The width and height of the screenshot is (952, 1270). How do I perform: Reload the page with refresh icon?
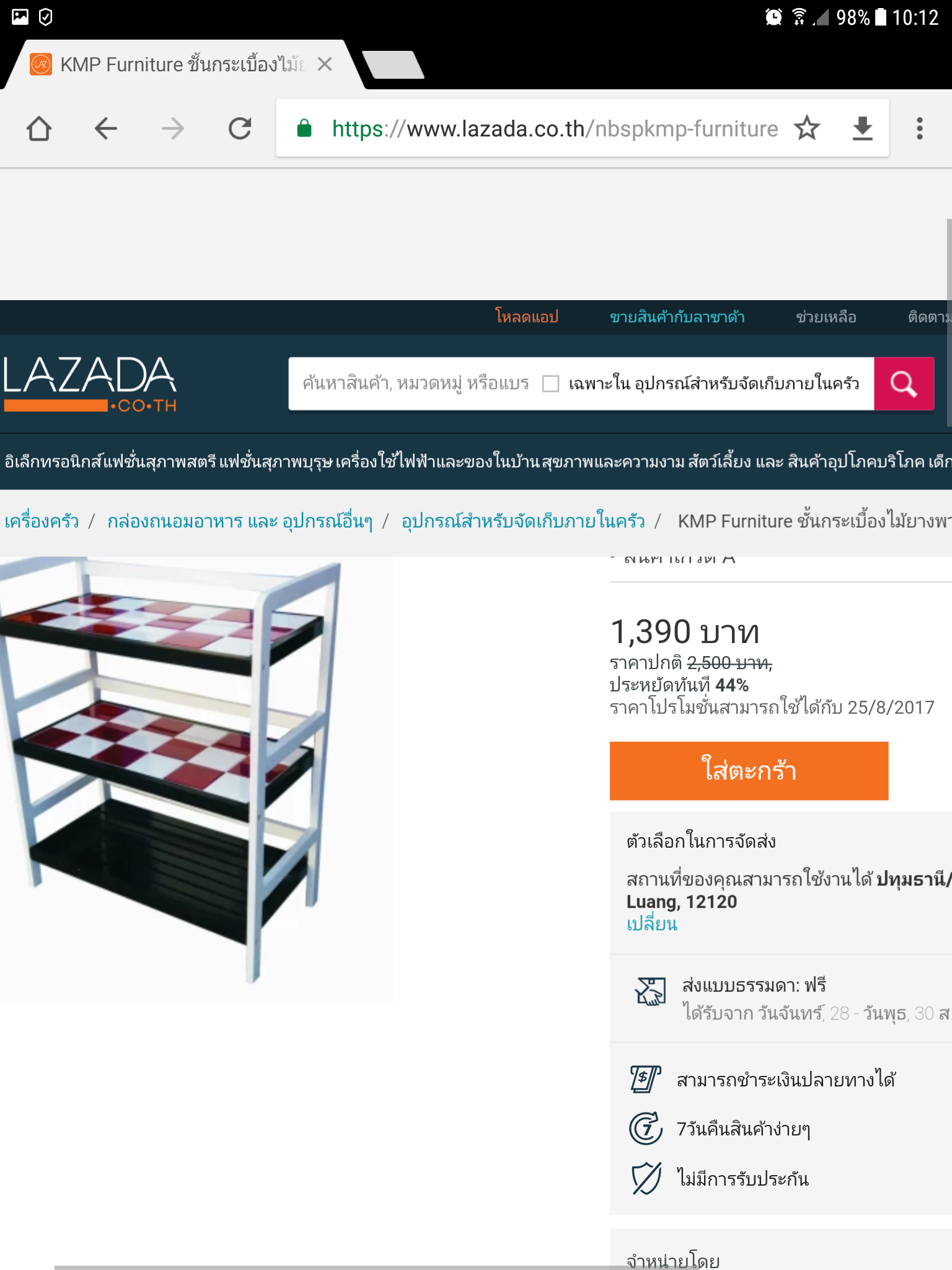point(240,129)
